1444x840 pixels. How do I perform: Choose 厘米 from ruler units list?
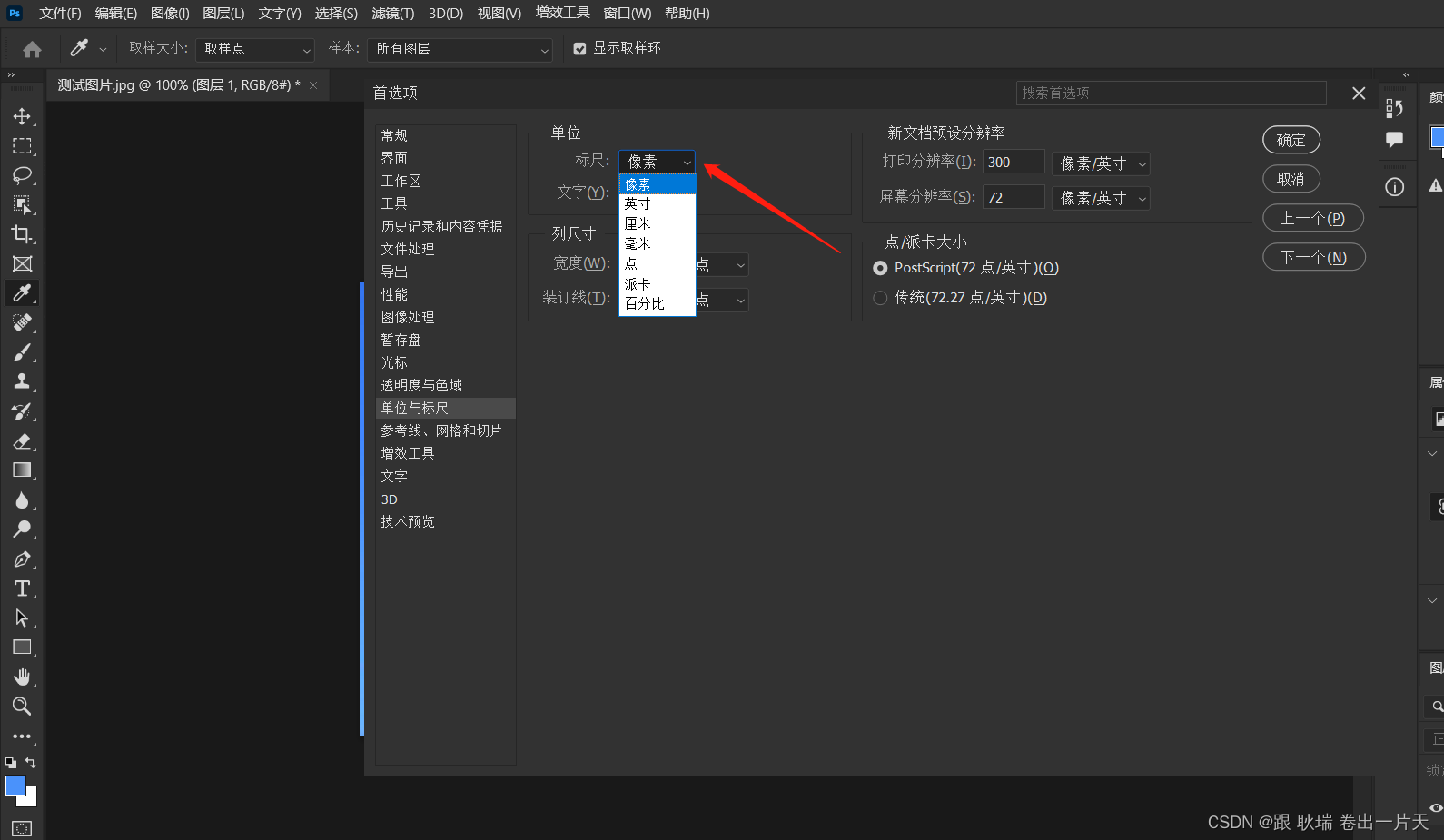[658, 223]
